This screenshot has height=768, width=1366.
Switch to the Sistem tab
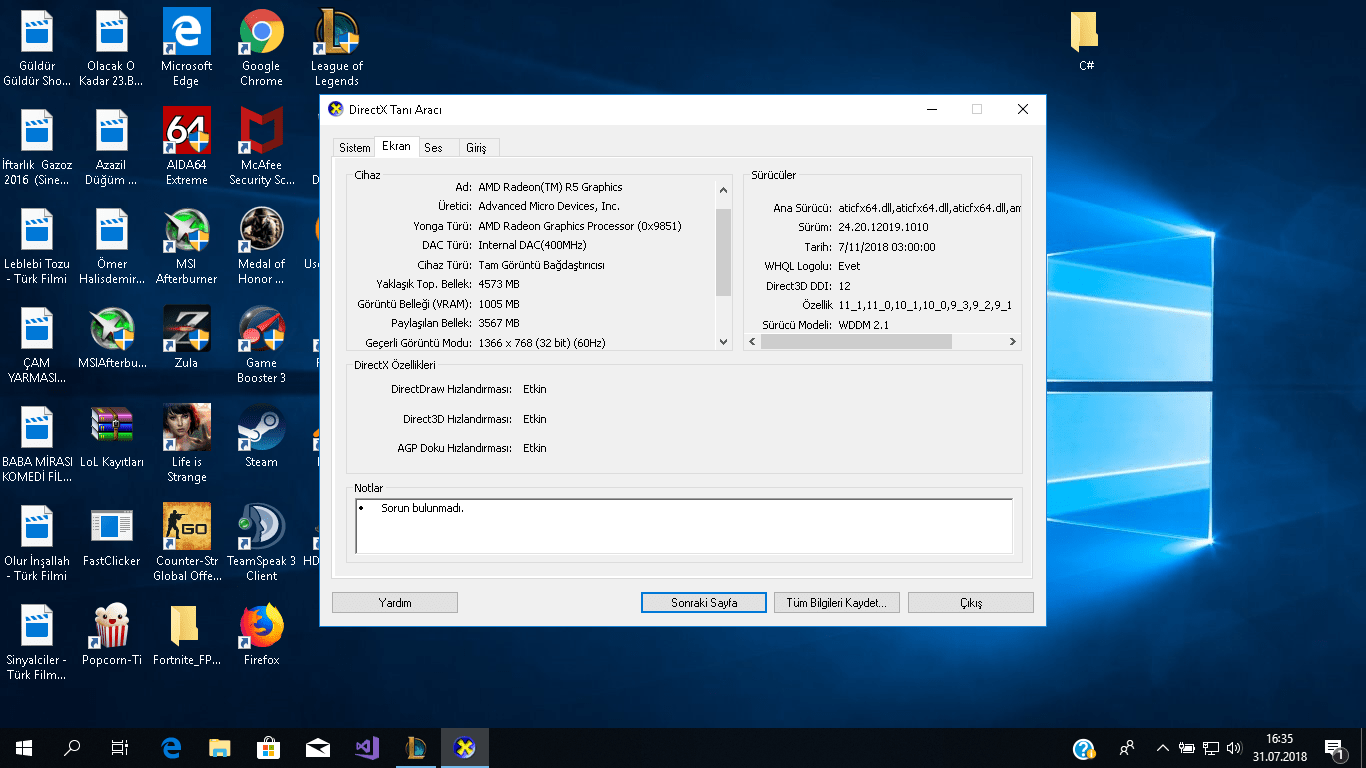point(354,148)
